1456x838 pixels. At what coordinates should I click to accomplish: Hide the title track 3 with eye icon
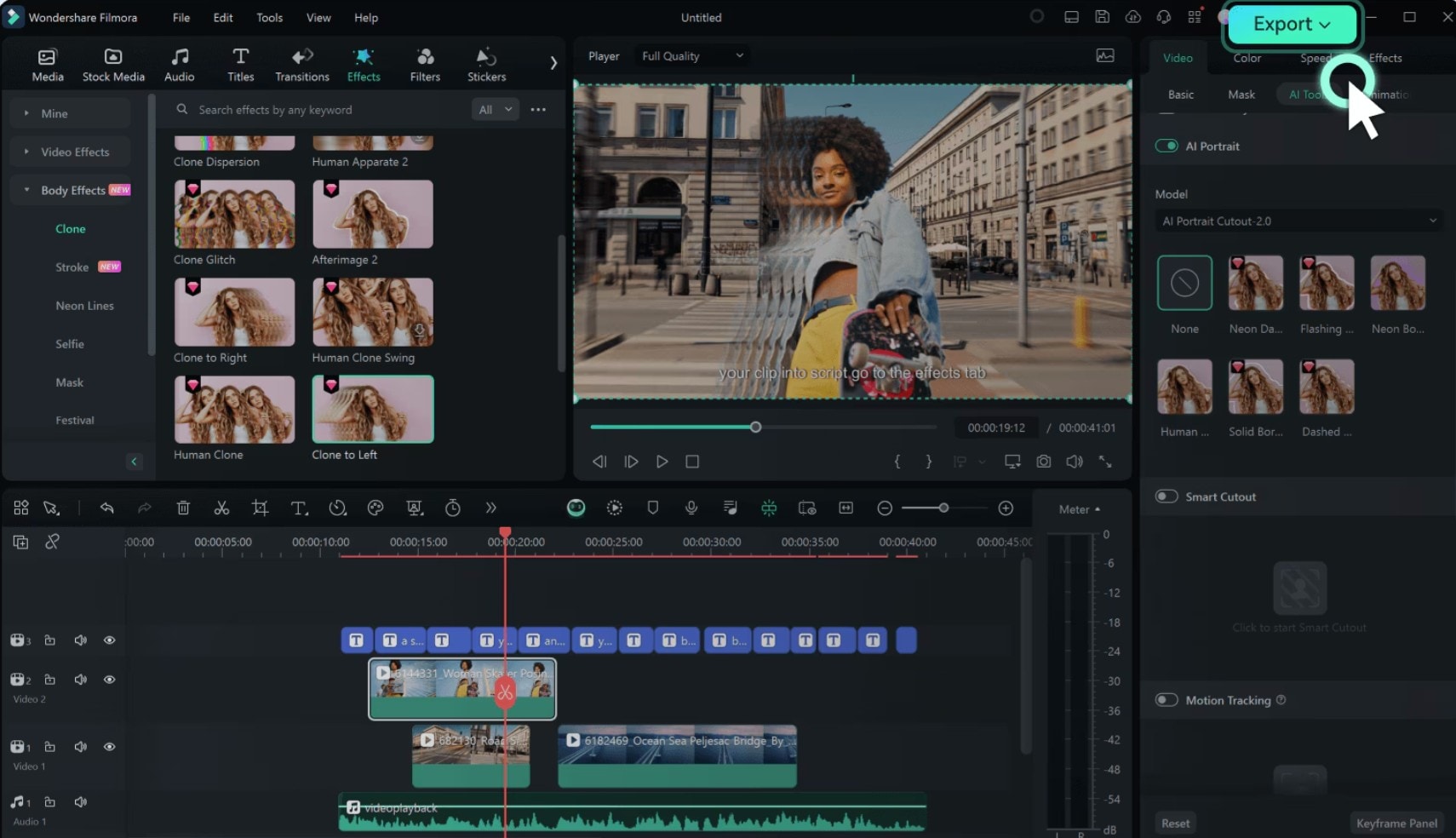pyautogui.click(x=110, y=640)
